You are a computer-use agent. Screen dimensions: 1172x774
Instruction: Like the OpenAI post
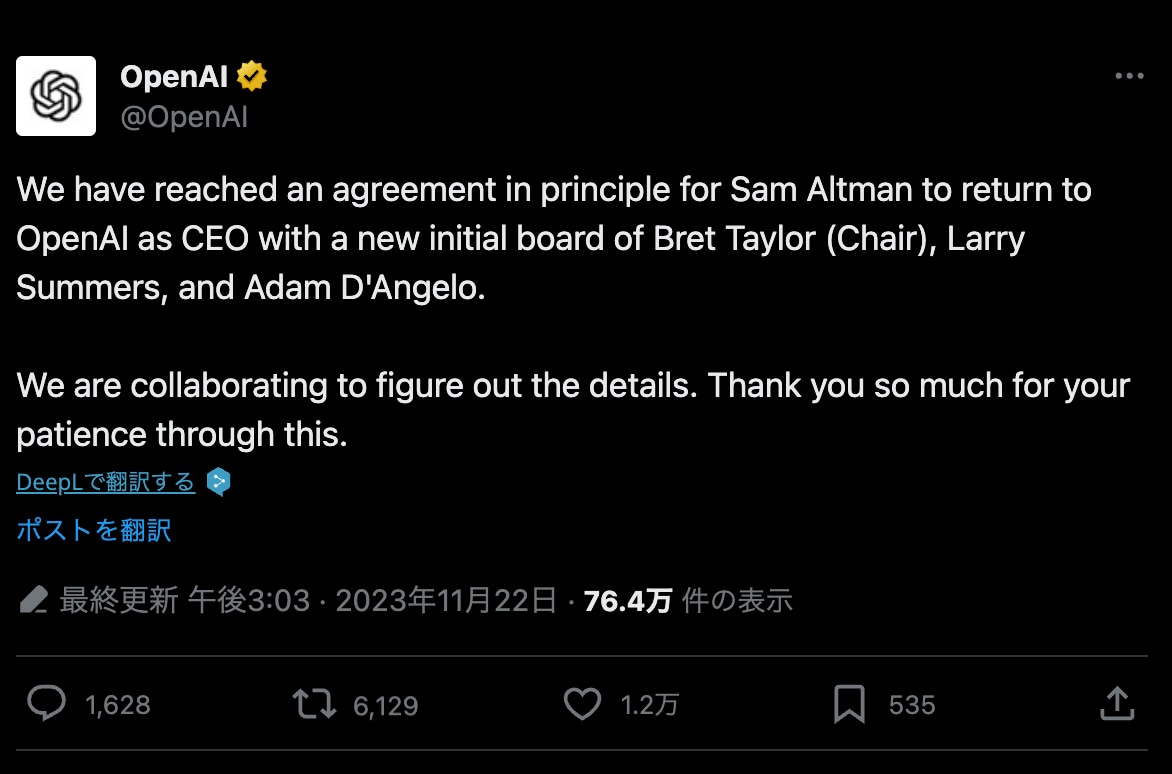point(581,704)
